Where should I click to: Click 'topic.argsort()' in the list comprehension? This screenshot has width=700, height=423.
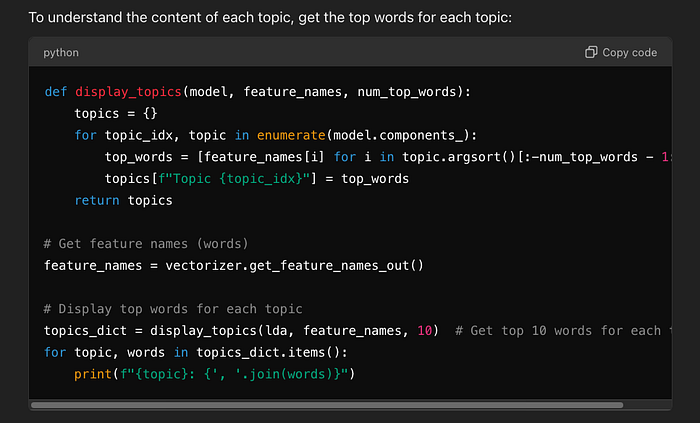click(459, 157)
